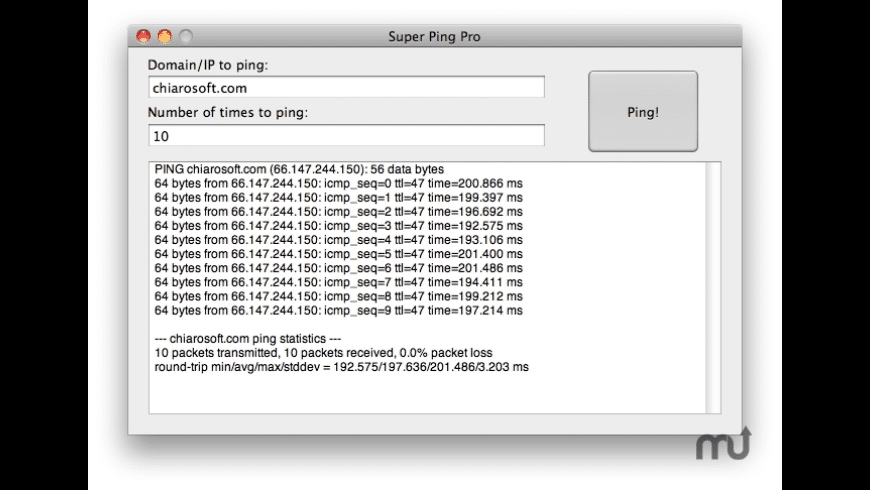
Task: Click the icmp_seq=5 result line
Action: tap(339, 254)
